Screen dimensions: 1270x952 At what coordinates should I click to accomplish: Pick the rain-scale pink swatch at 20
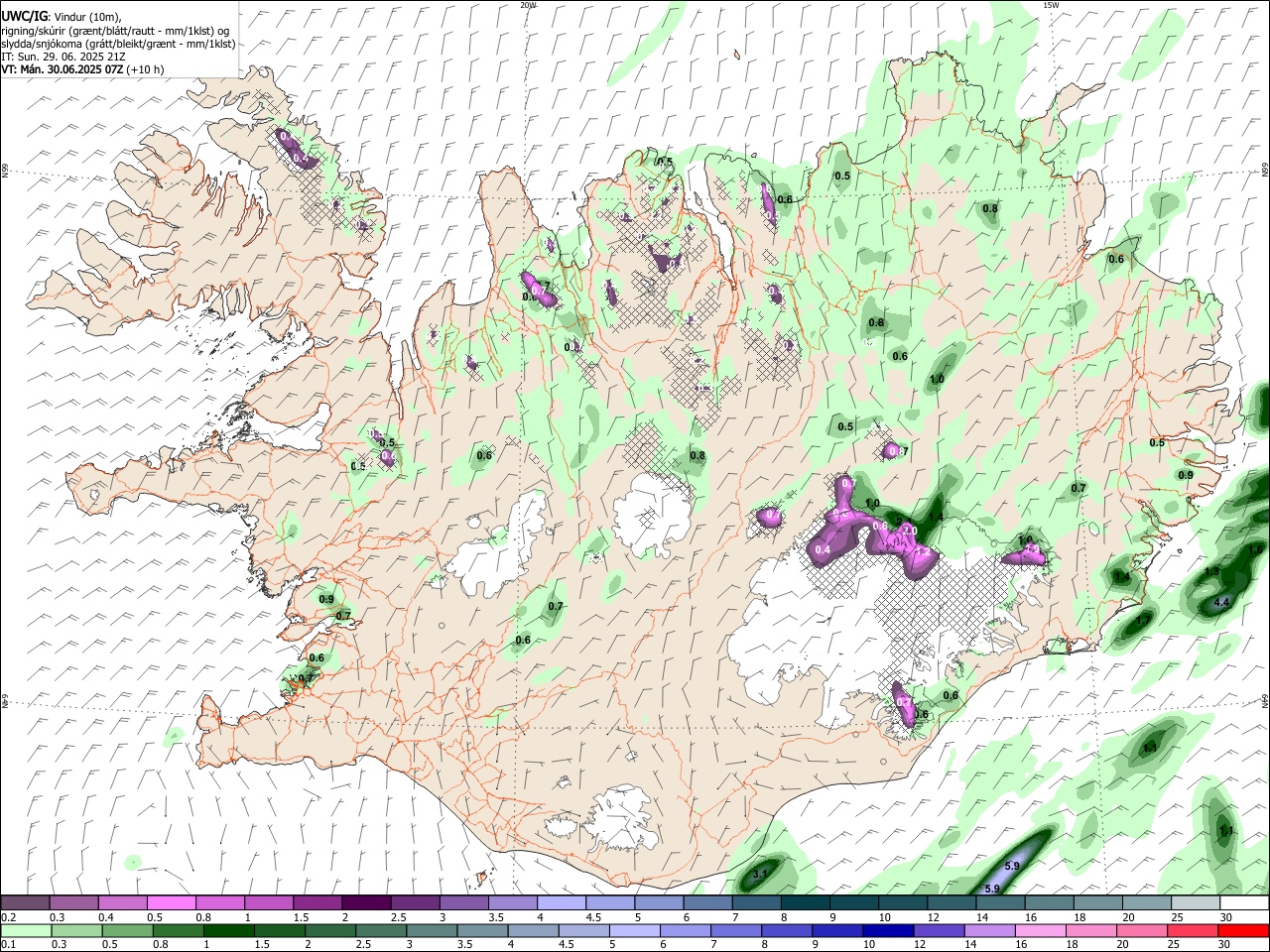1142,930
